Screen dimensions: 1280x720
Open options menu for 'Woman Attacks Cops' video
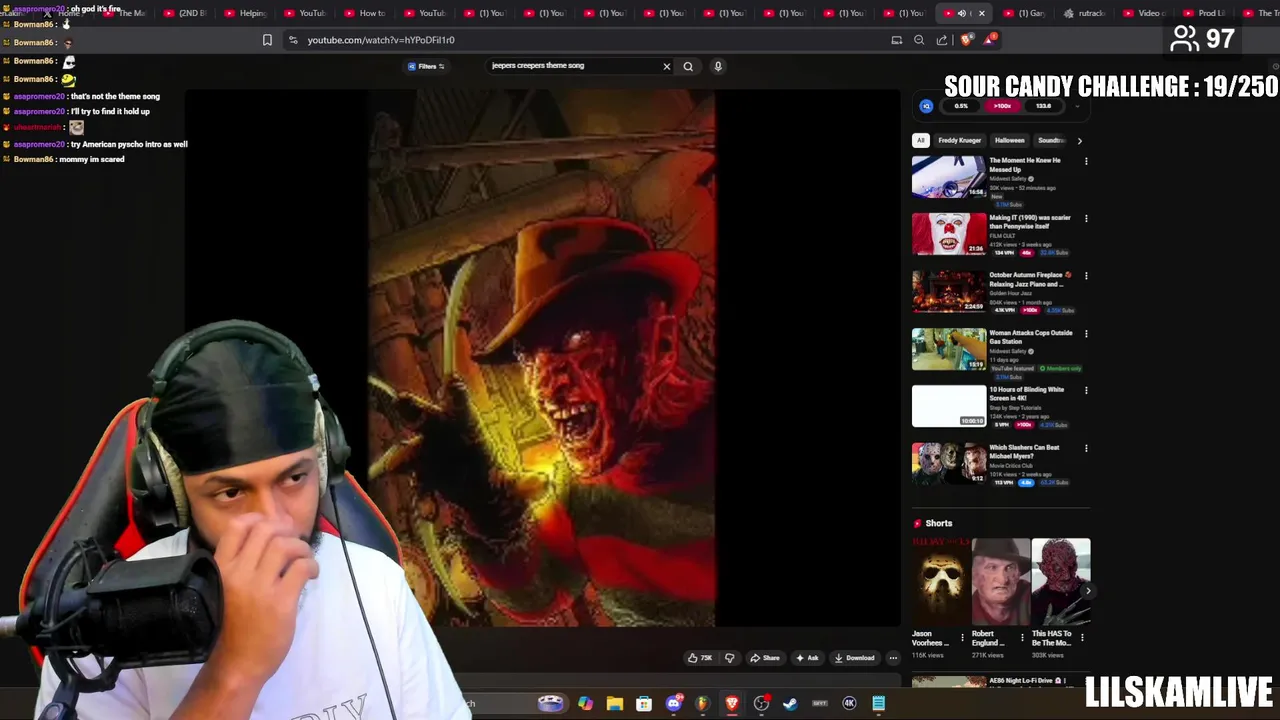(x=1086, y=334)
